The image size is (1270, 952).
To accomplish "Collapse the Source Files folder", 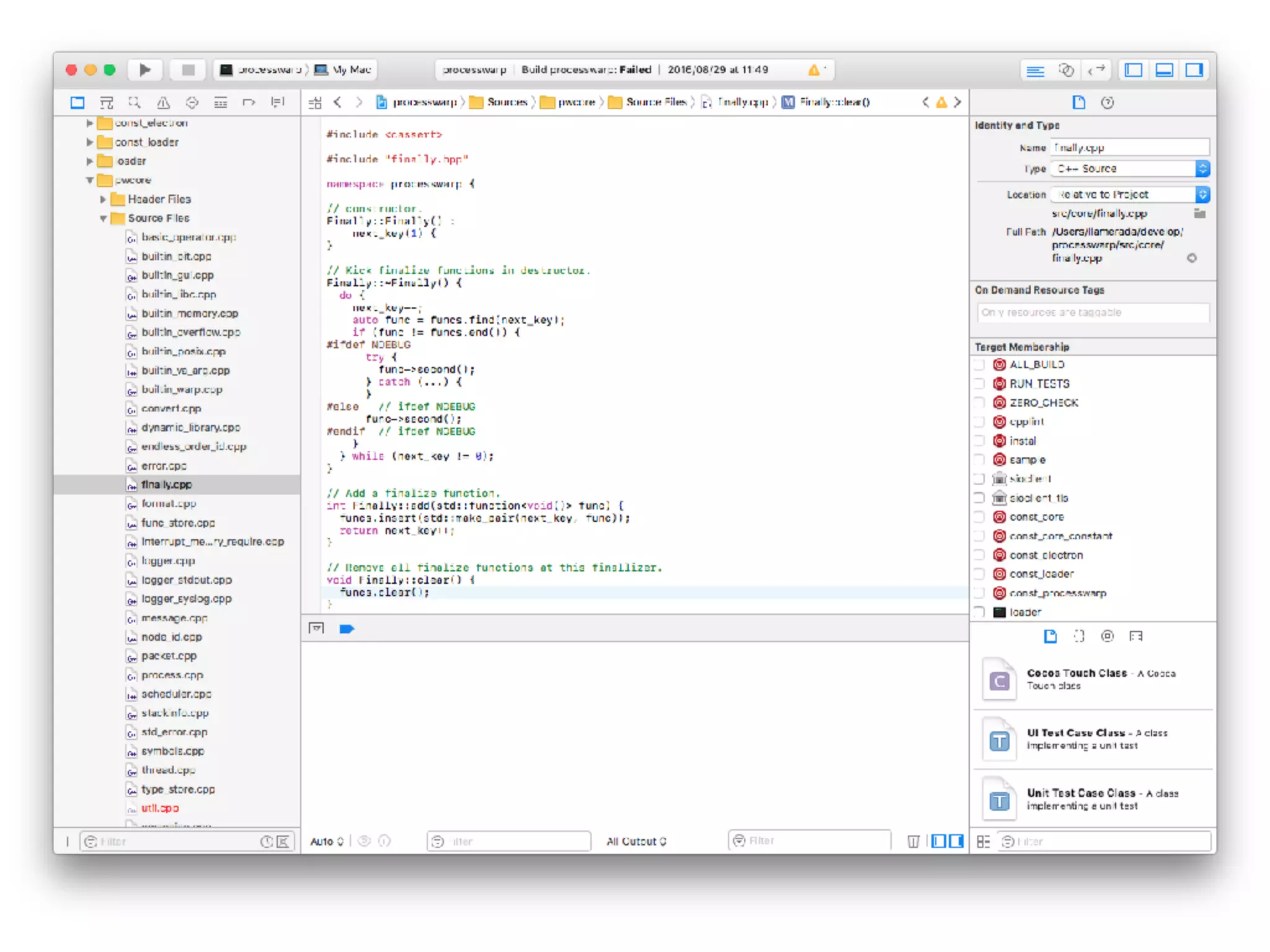I will click(103, 218).
